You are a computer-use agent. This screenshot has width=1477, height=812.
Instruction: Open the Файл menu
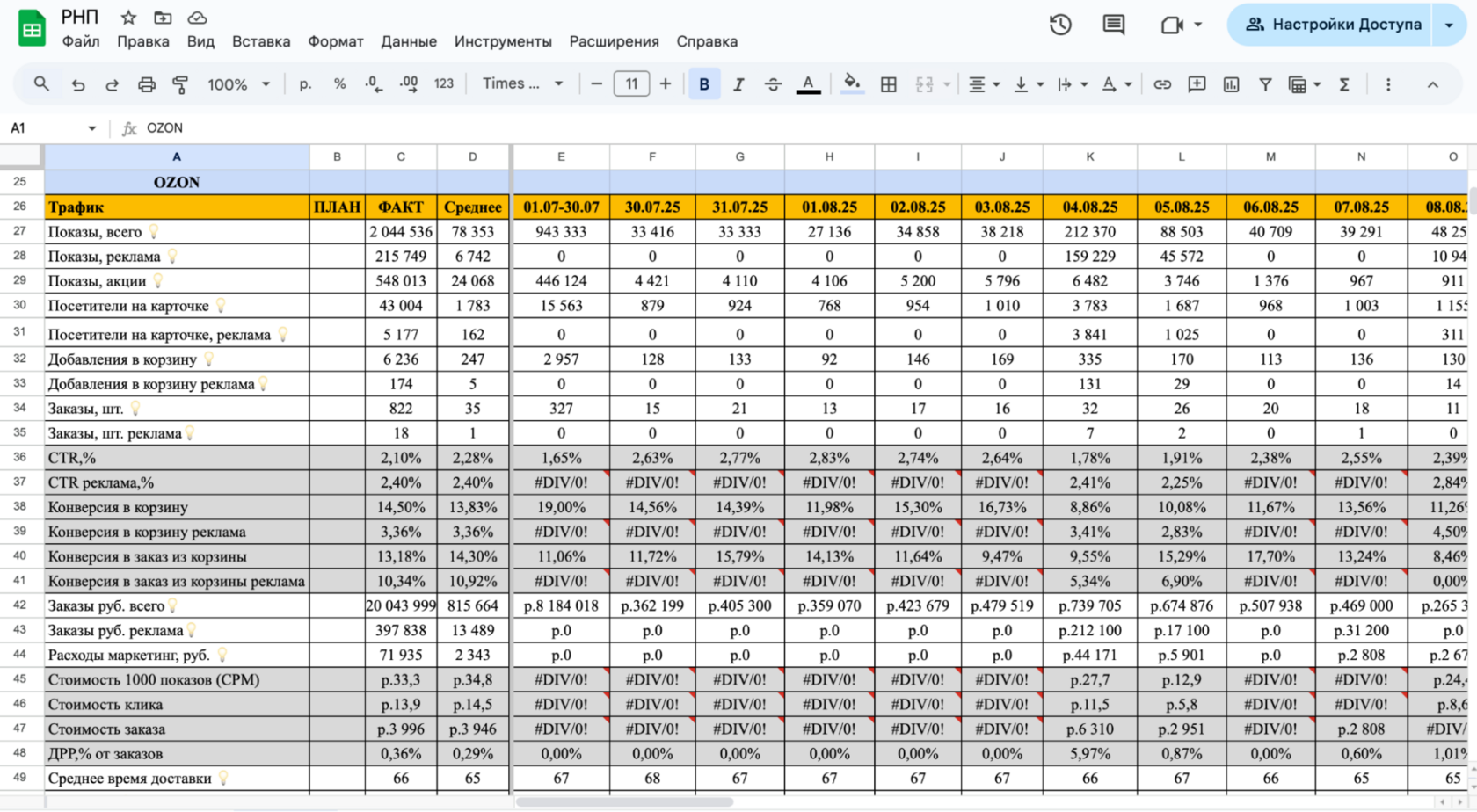point(81,41)
